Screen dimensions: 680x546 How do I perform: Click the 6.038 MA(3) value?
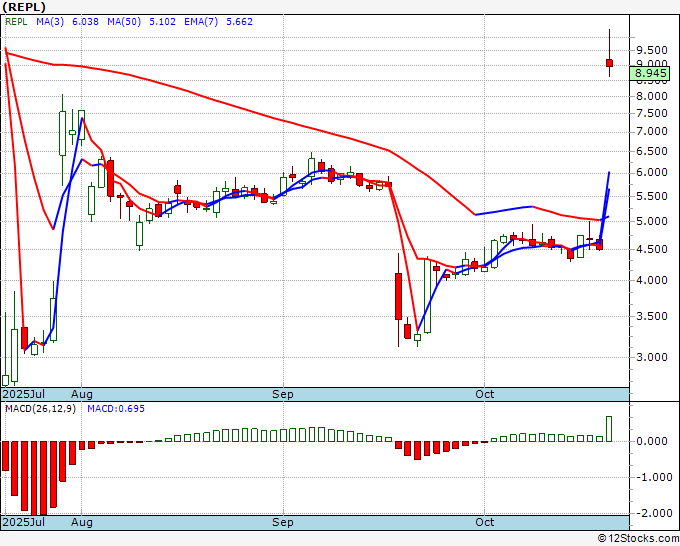85,22
